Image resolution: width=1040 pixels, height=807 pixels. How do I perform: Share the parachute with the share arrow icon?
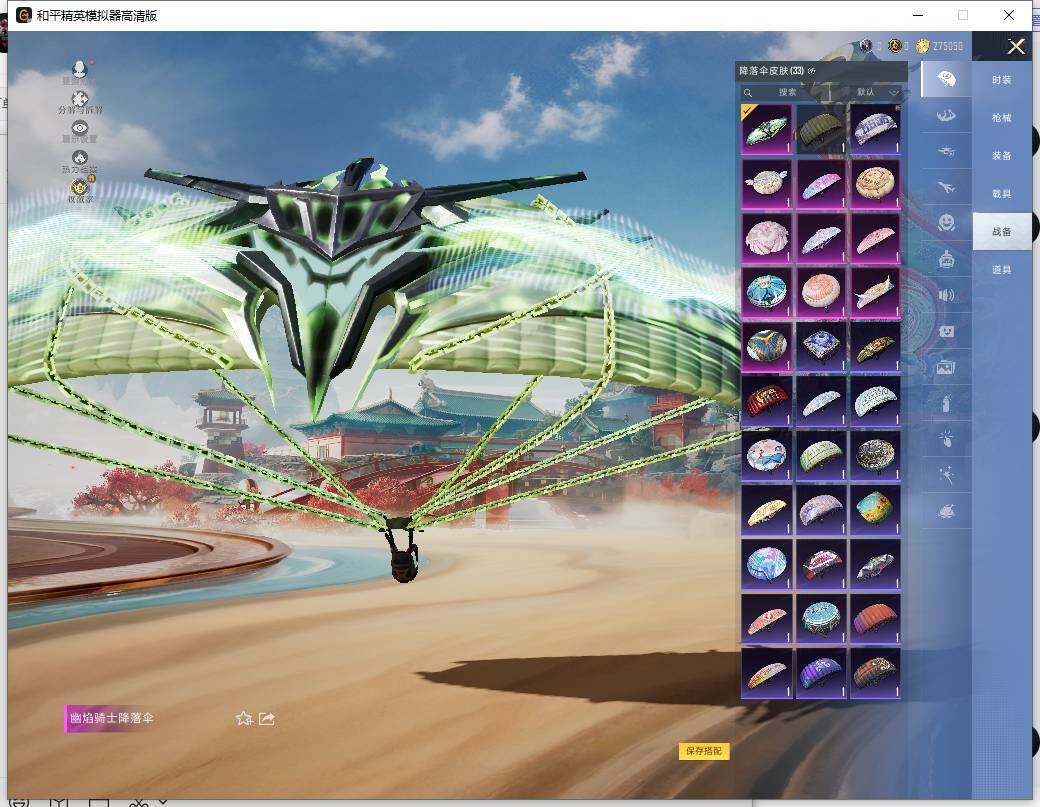(267, 718)
